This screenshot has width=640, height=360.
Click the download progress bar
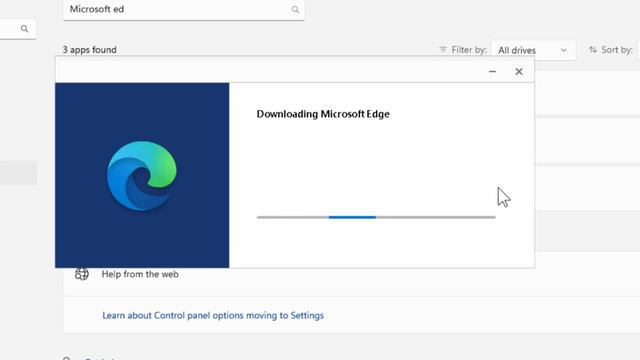pos(376,217)
